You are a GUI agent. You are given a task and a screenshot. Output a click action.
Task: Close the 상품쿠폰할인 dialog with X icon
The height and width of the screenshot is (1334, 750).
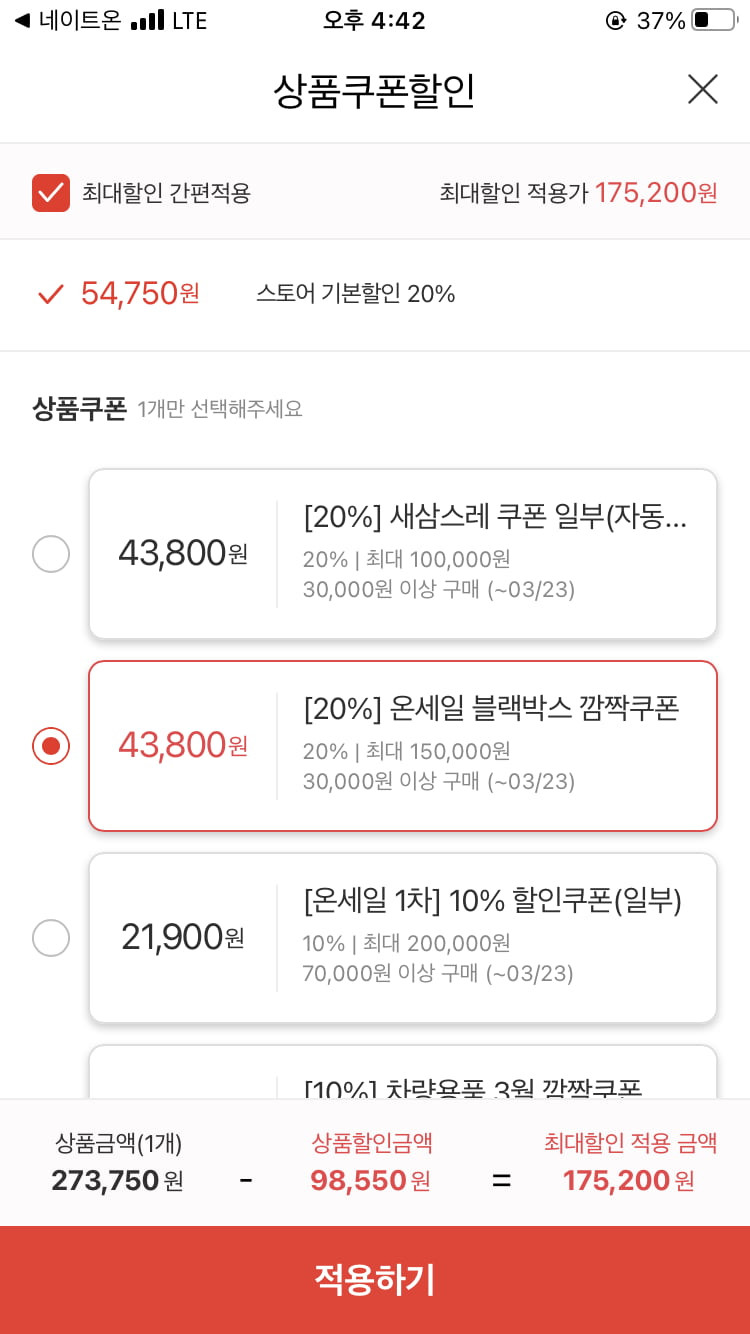703,90
